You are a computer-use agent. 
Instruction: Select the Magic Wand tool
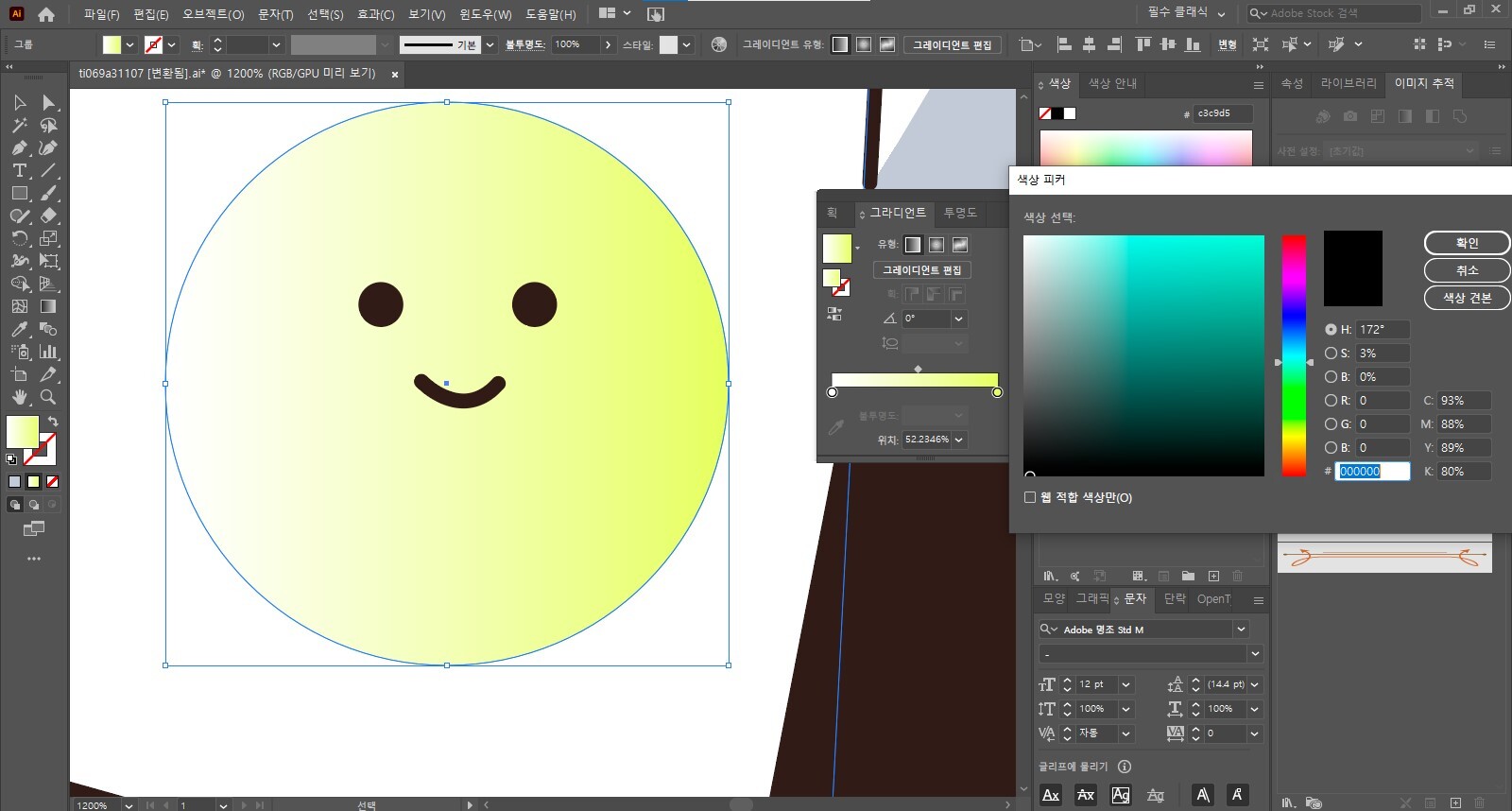pyautogui.click(x=19, y=125)
